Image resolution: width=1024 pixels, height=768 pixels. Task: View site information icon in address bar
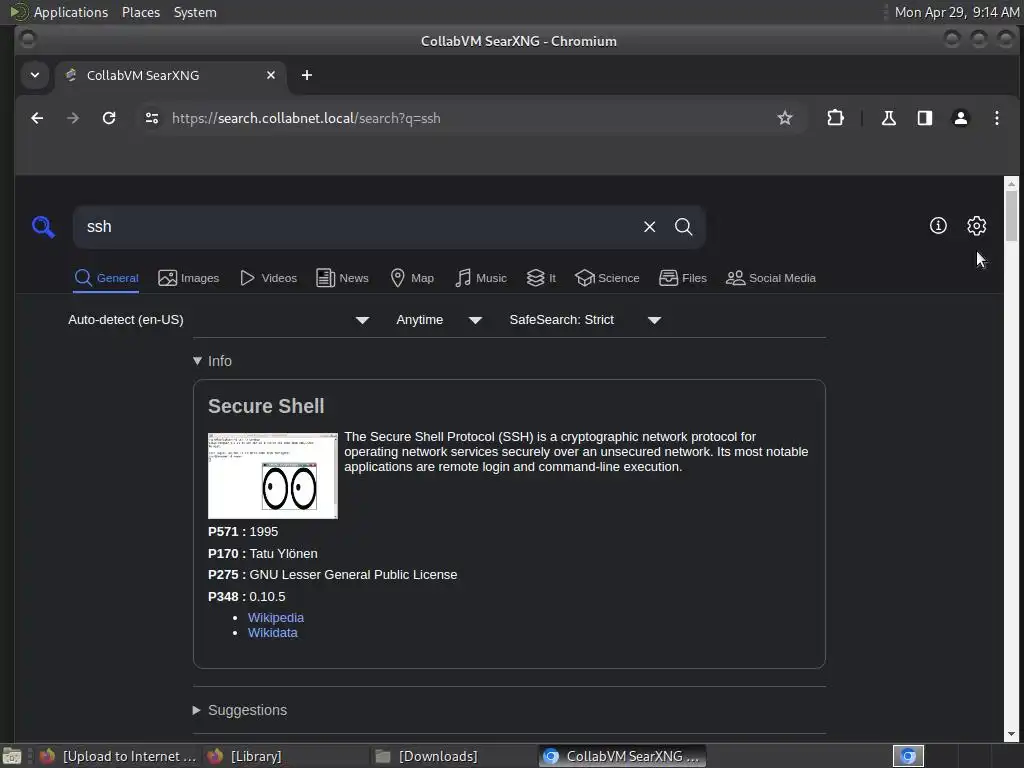(x=152, y=118)
